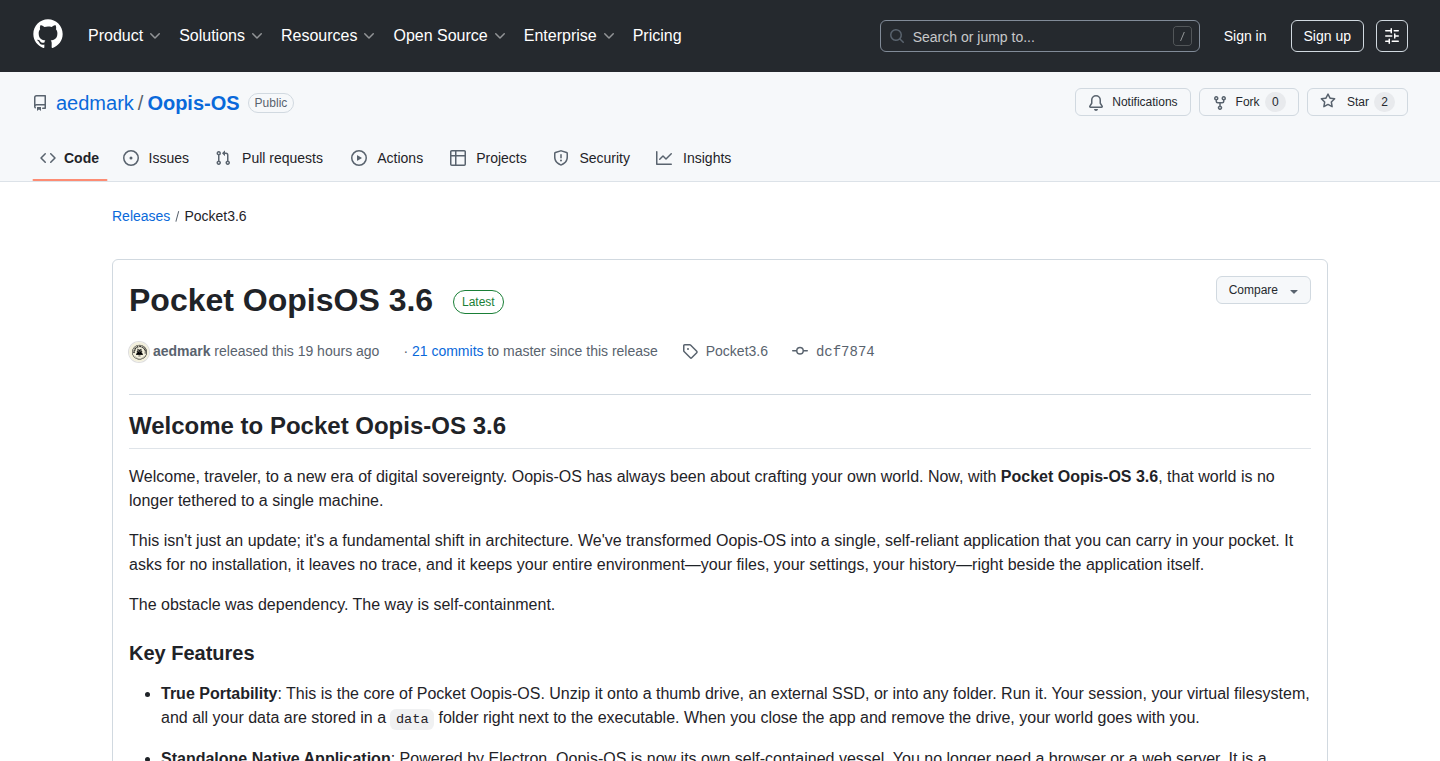The height and width of the screenshot is (761, 1440).
Task: Click the star count 2
Action: 1384,102
